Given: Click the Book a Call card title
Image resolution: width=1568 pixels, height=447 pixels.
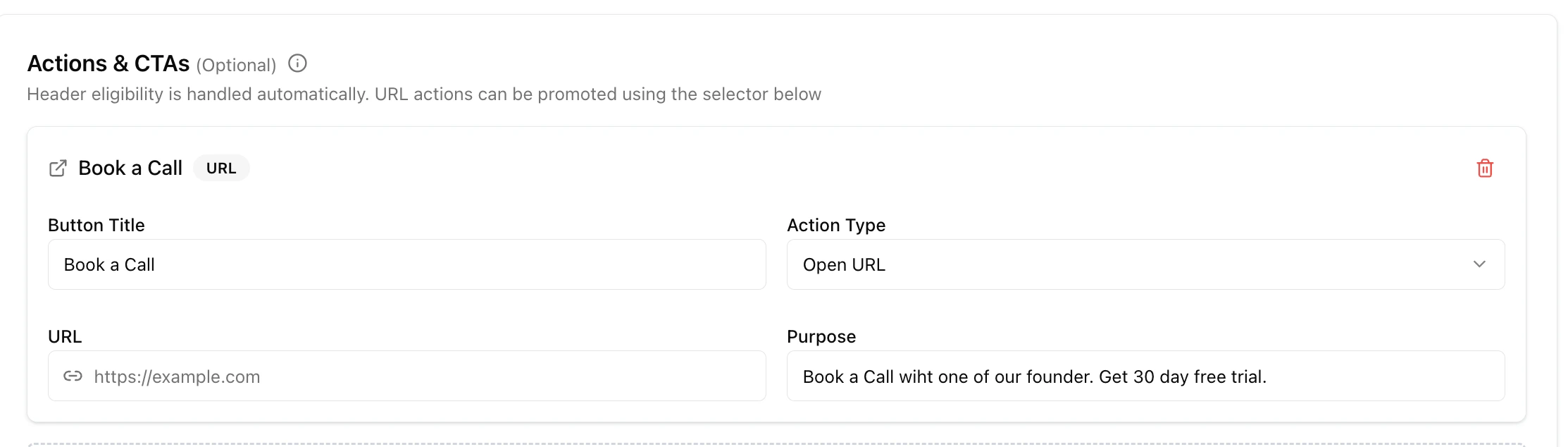Looking at the screenshot, I should (130, 168).
